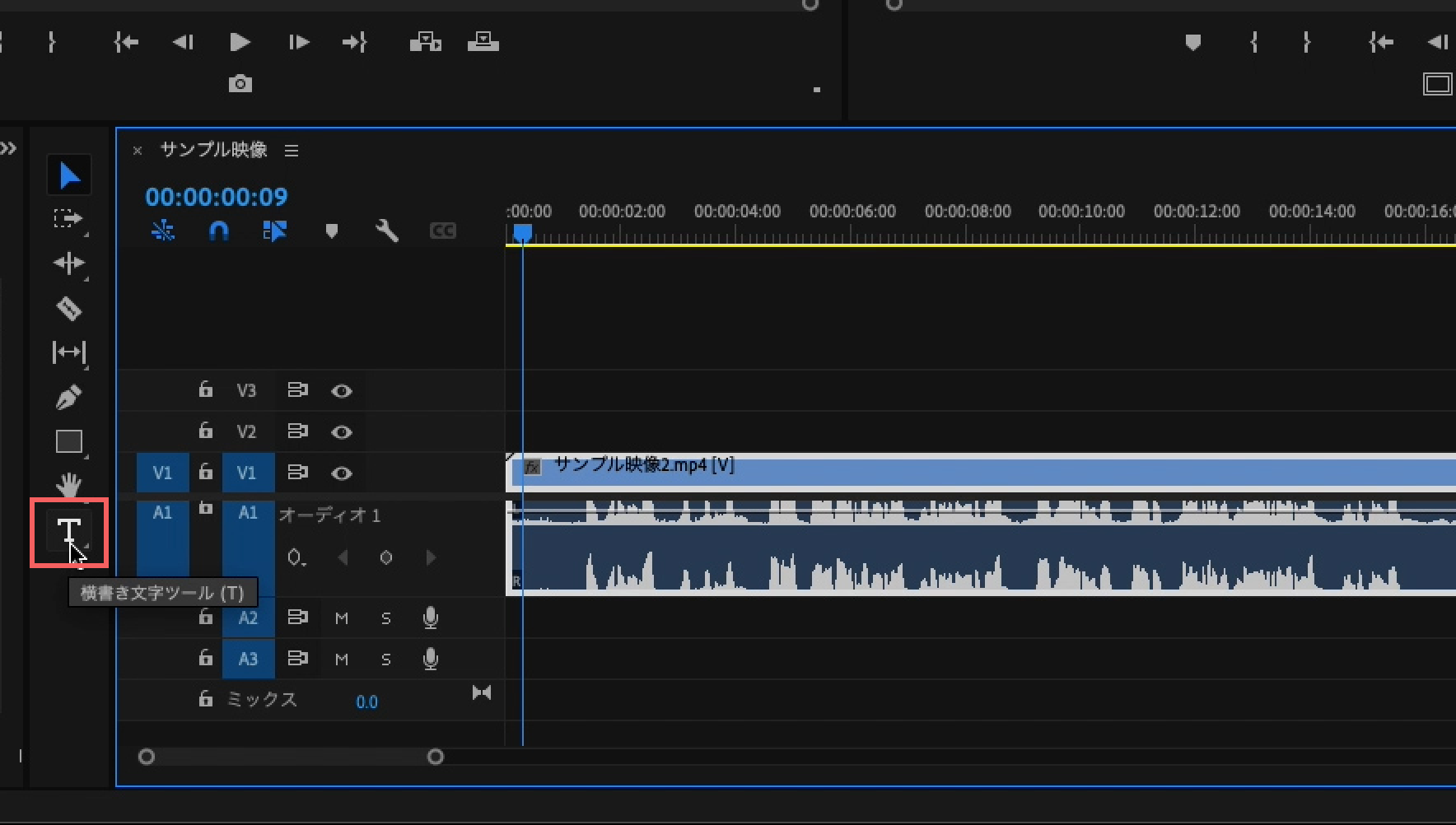Toggle V2 track output eye
The height and width of the screenshot is (825, 1456).
tap(342, 432)
